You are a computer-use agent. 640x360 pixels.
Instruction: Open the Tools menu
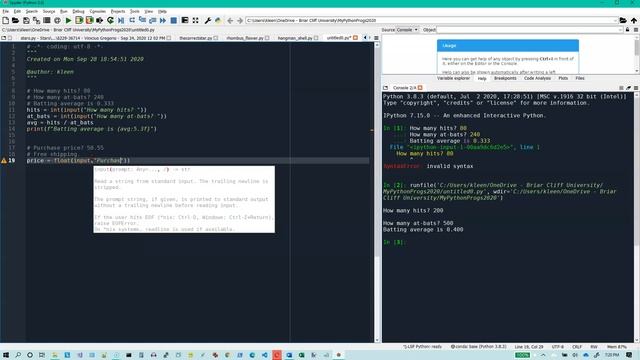[135, 11]
